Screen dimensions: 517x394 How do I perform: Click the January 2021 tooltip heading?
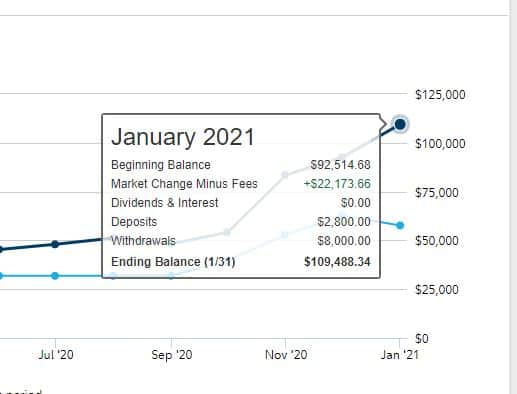pos(183,137)
